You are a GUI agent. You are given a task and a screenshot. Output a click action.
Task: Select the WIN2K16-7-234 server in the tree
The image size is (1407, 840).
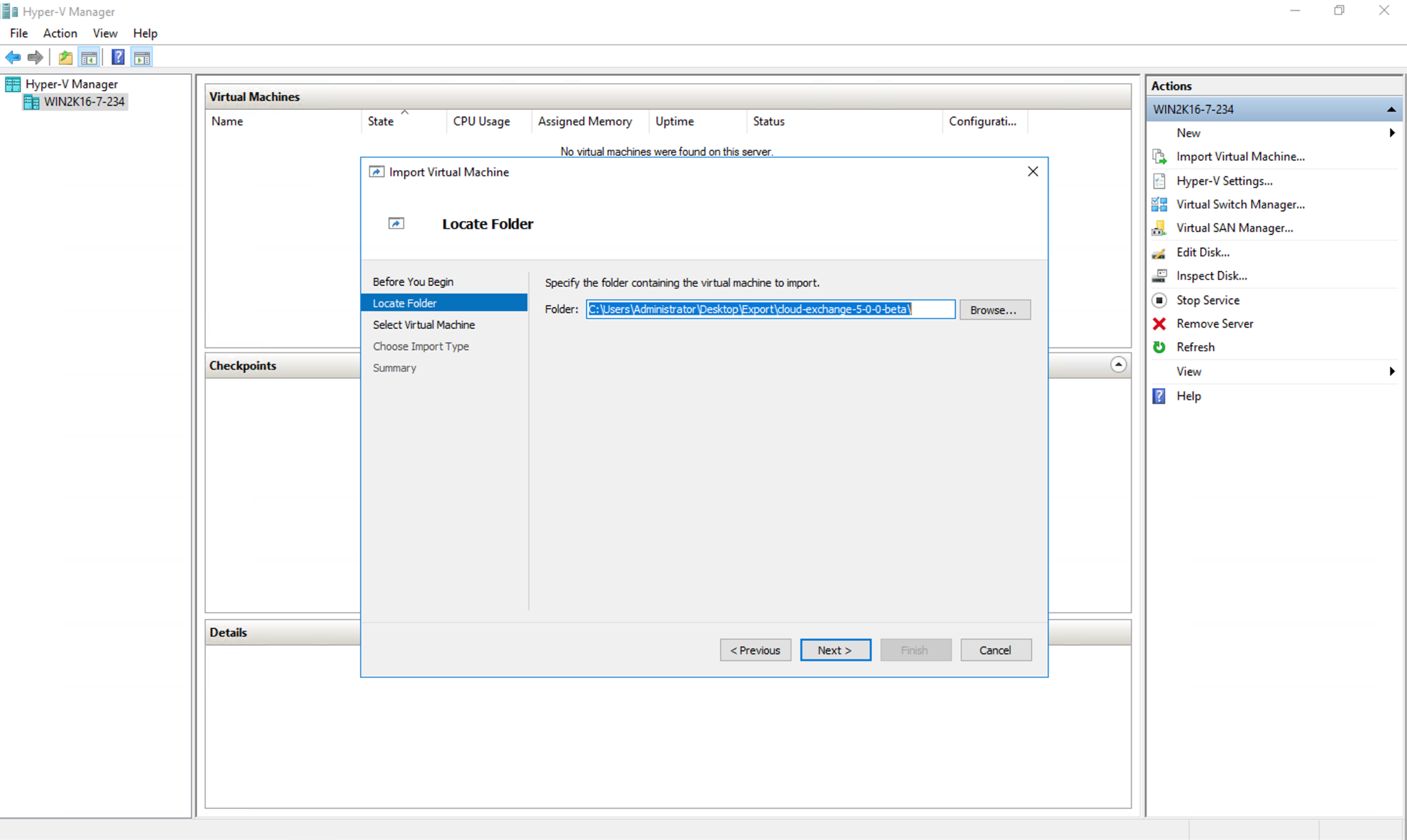point(84,102)
